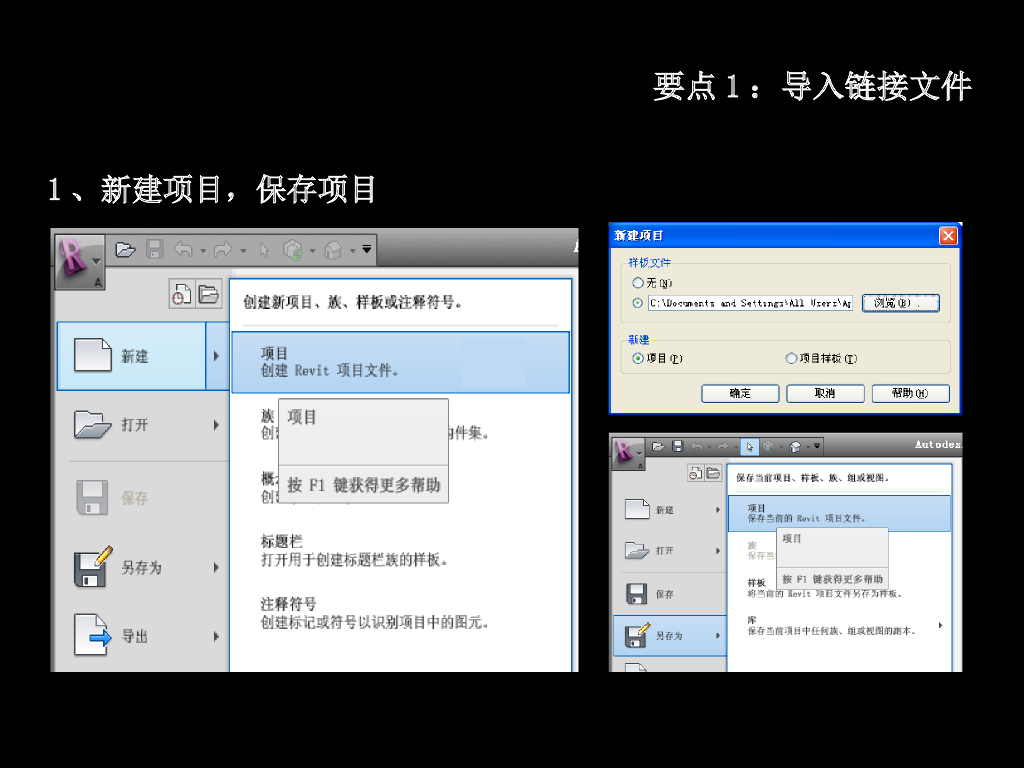Click the 3D view house icon in the small screenshot's toolbar
The height and width of the screenshot is (768, 1024).
coord(795,447)
